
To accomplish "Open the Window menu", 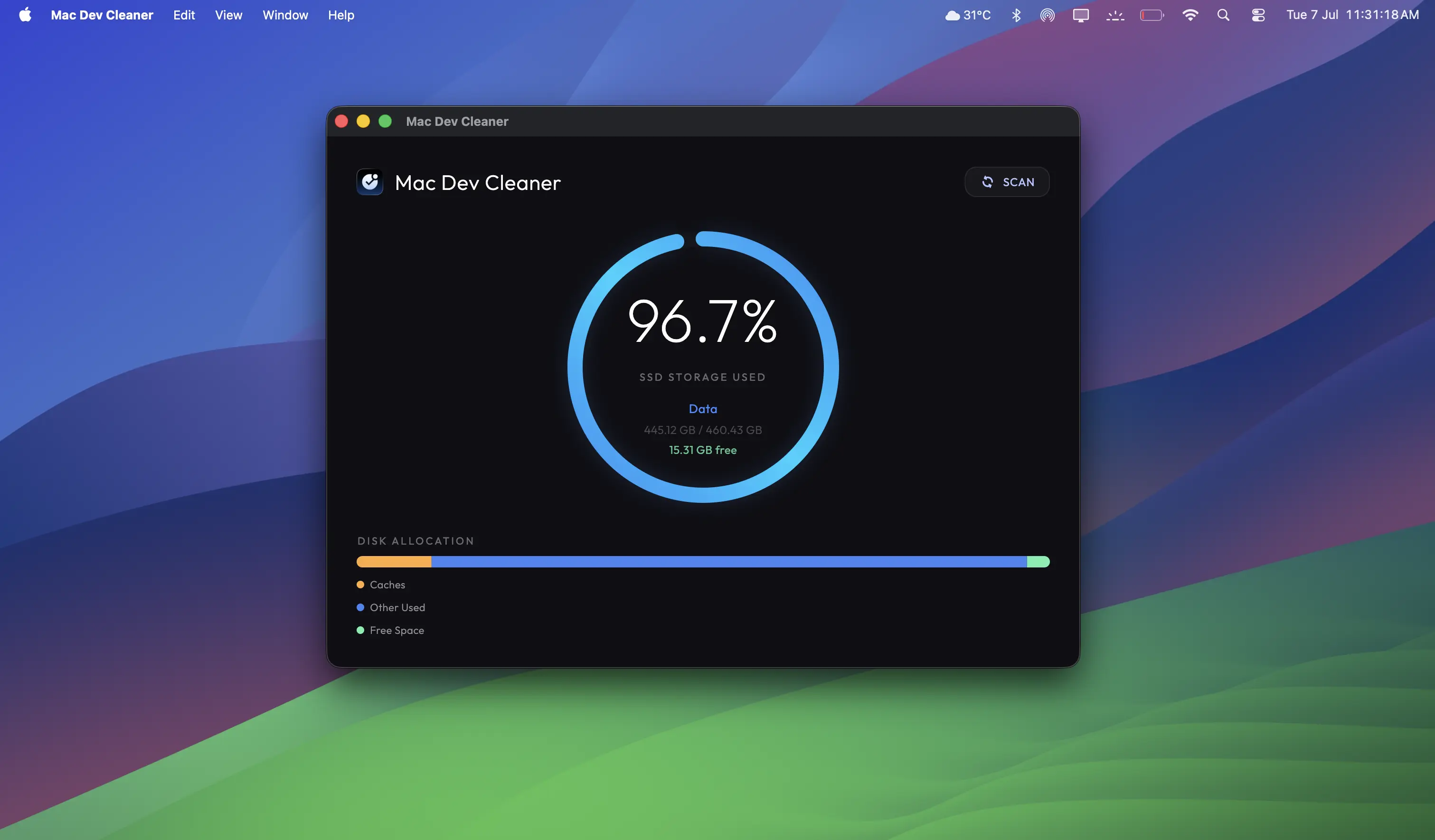I will (x=285, y=15).
